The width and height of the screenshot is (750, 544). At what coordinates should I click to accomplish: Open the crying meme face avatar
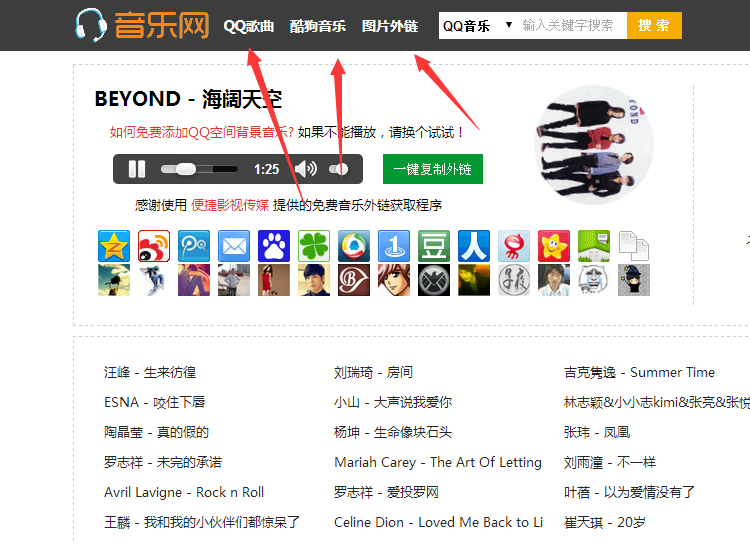[594, 280]
